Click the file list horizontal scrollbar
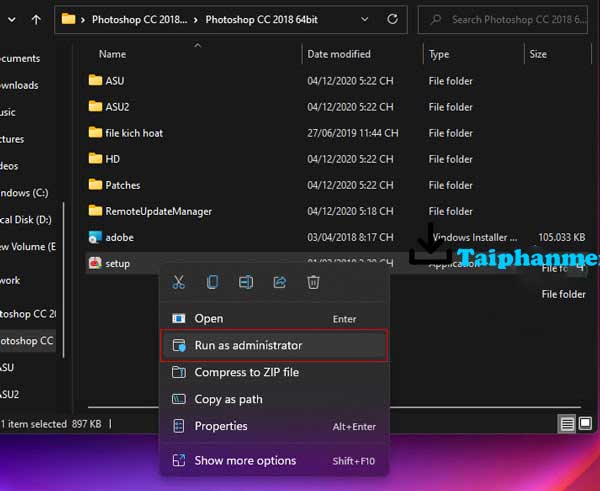Image resolution: width=600 pixels, height=491 pixels. click(334, 407)
